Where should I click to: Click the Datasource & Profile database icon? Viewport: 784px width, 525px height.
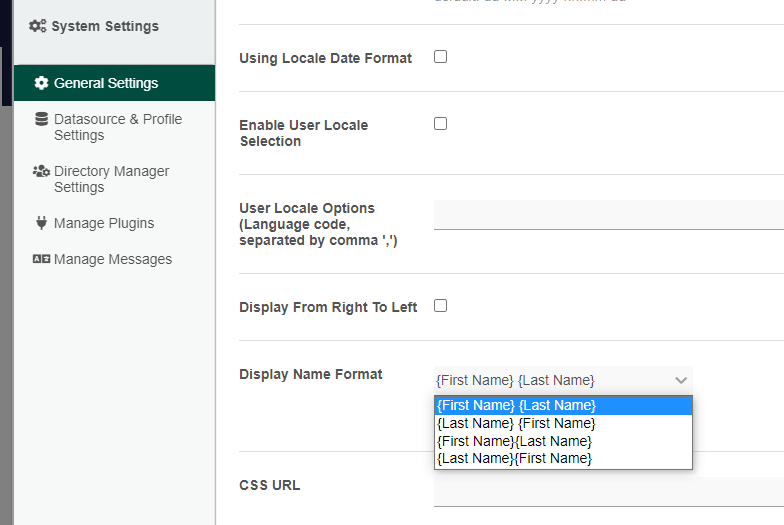pyautogui.click(x=41, y=119)
